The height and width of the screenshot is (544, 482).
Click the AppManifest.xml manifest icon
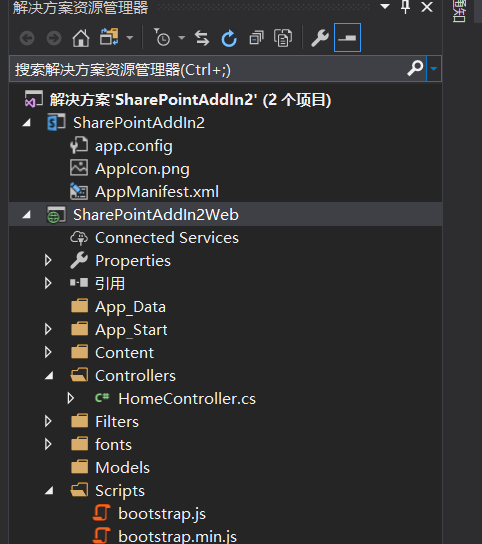79,191
